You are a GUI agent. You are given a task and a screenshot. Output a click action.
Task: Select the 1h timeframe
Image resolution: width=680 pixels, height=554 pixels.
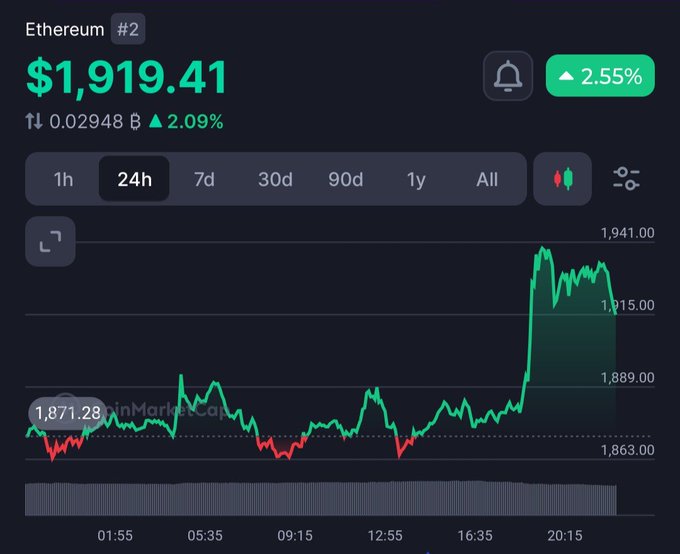(63, 179)
